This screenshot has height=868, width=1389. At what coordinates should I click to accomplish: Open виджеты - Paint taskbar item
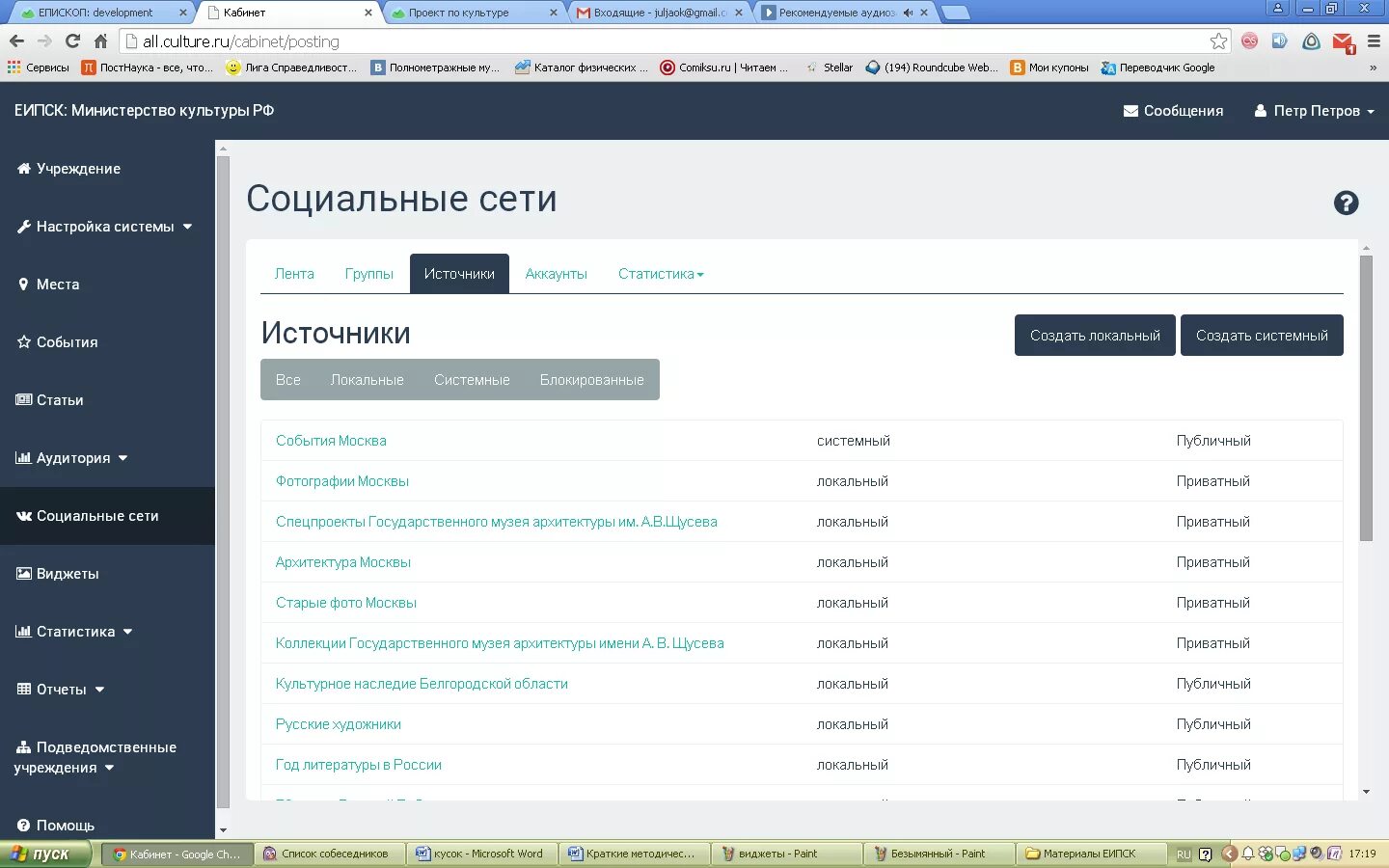(786, 854)
